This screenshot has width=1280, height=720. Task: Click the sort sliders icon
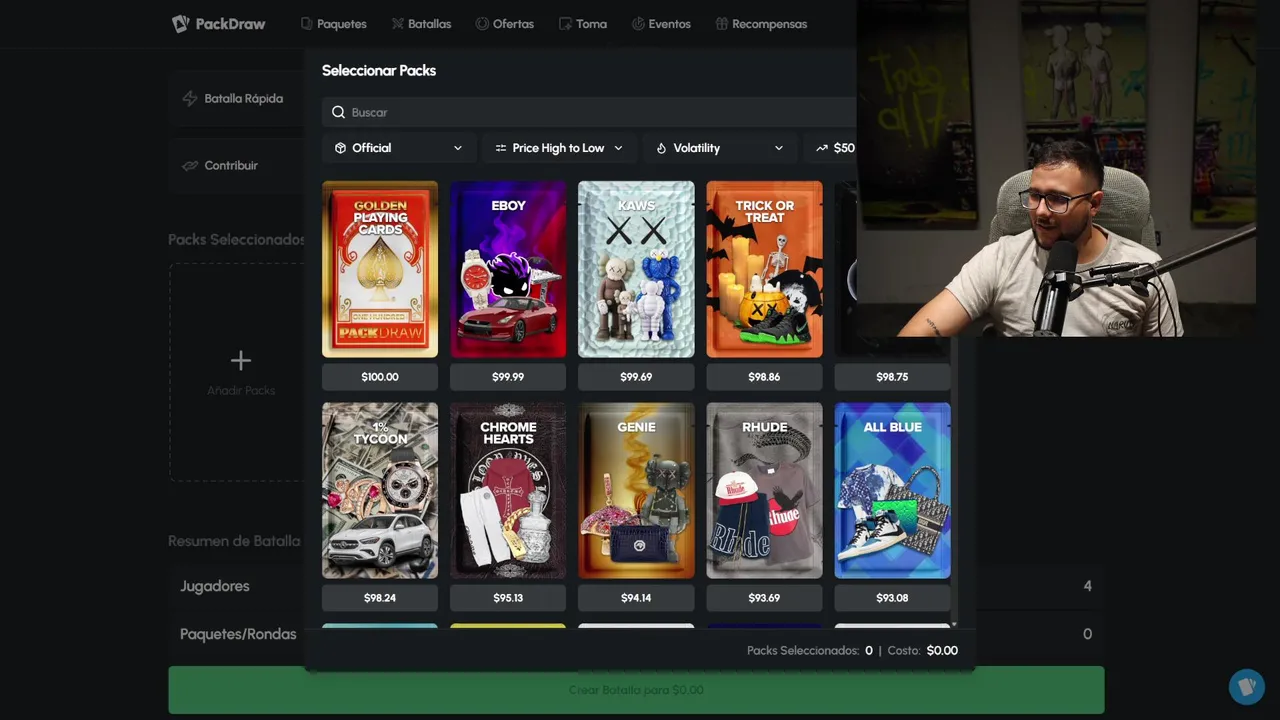click(501, 148)
